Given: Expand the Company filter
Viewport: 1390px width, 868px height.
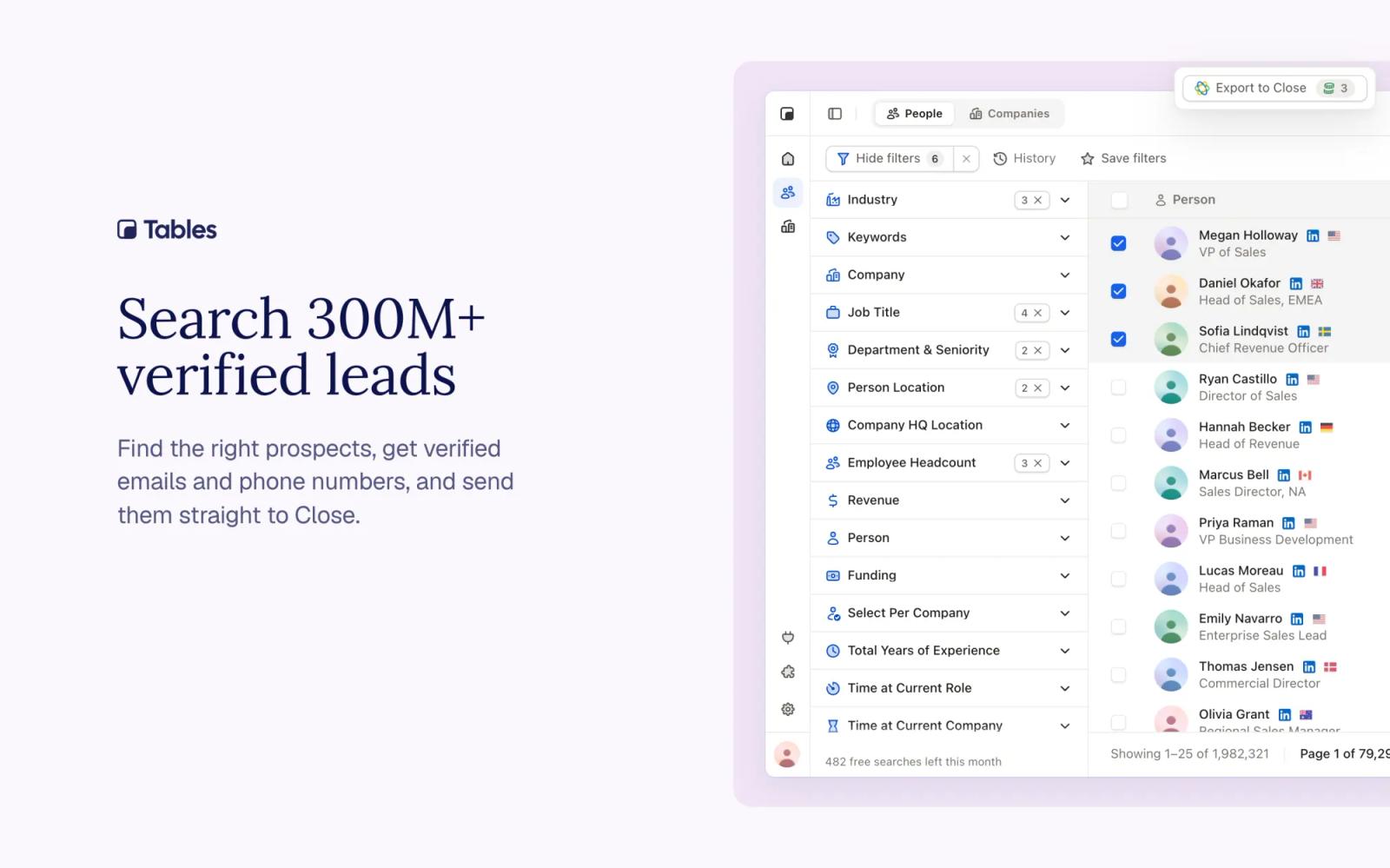Looking at the screenshot, I should 949,275.
